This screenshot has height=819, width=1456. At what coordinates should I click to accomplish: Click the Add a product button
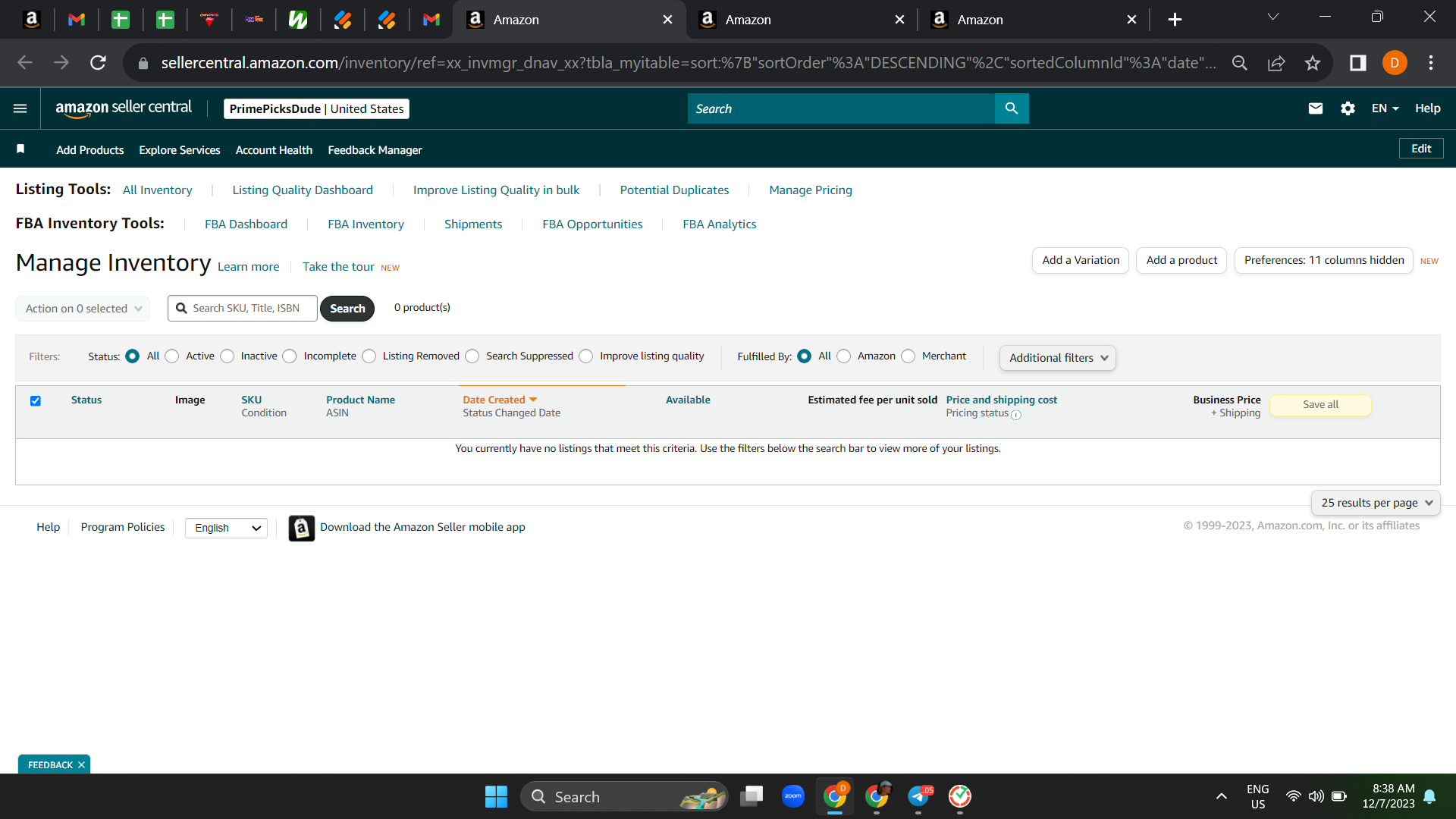pos(1181,260)
